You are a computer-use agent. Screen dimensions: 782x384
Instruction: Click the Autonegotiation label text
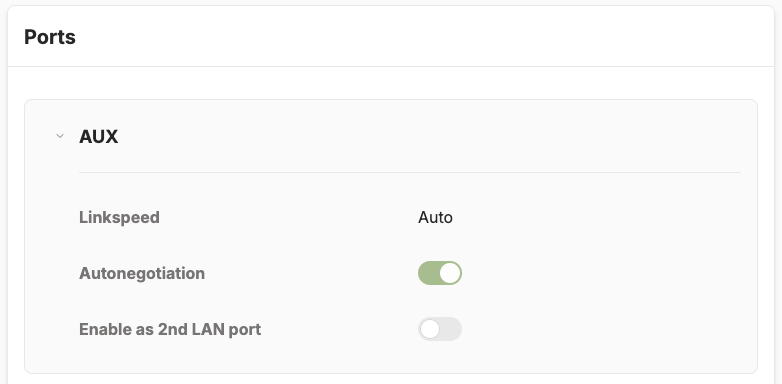click(x=142, y=273)
